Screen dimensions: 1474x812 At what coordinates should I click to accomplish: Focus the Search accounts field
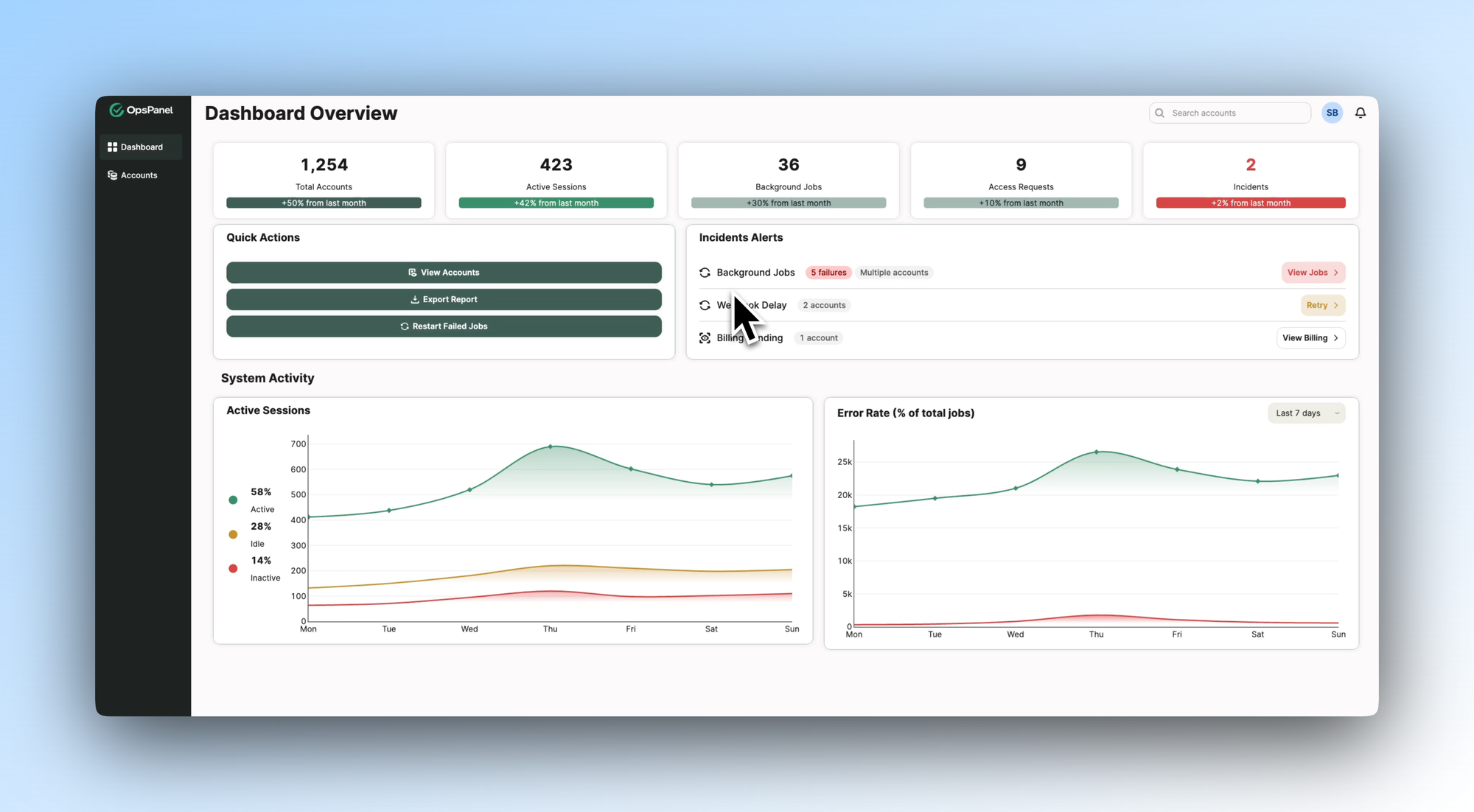pos(1230,113)
